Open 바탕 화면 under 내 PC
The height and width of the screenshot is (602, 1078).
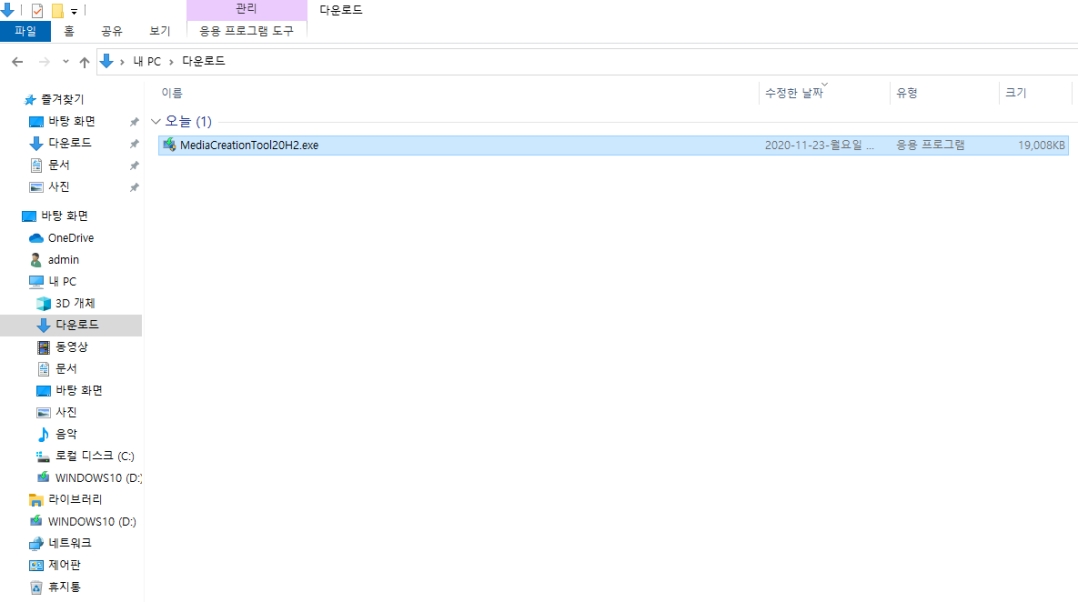click(x=79, y=390)
